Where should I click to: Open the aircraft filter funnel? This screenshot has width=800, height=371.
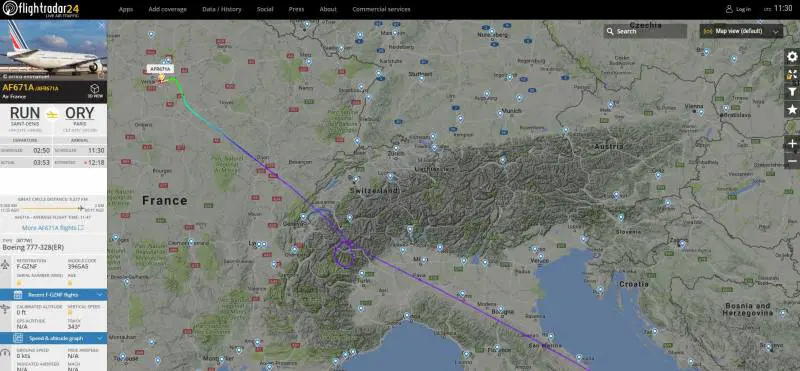792,92
